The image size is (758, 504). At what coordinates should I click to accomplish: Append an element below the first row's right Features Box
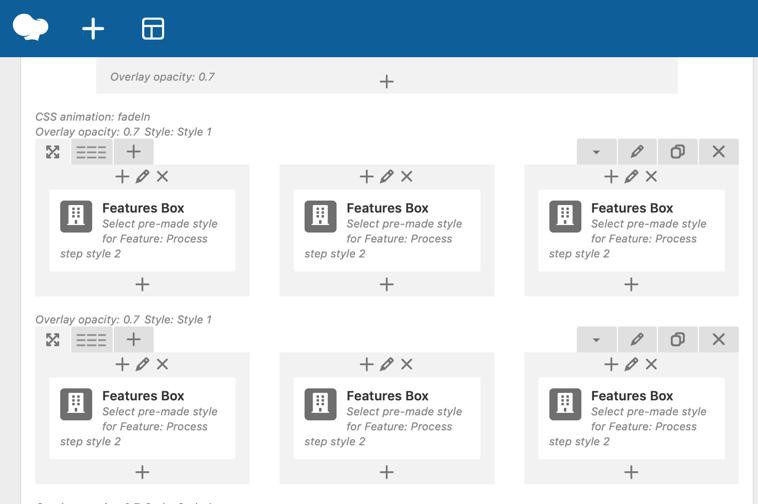click(x=631, y=284)
